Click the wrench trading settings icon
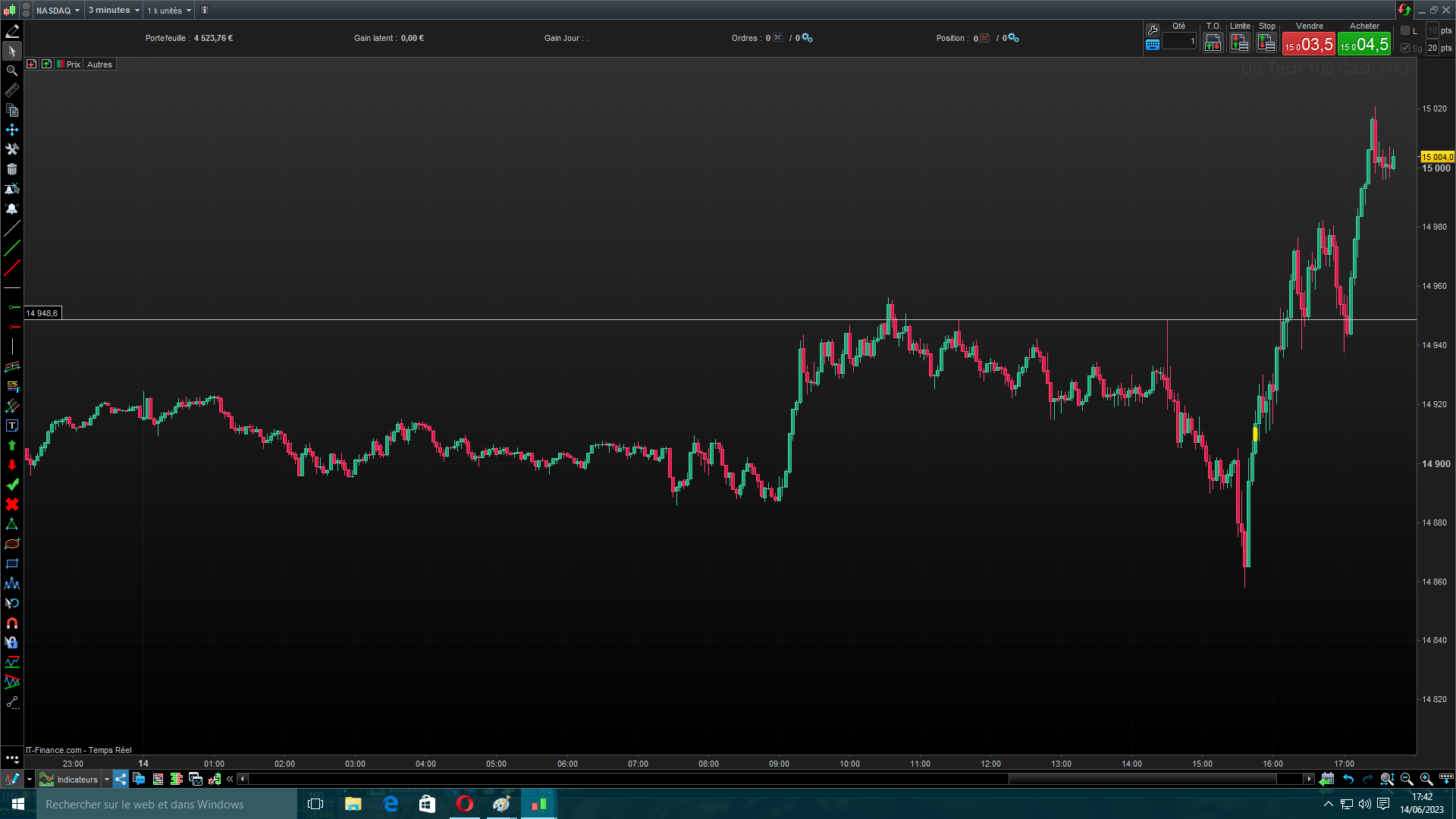 (x=1153, y=30)
